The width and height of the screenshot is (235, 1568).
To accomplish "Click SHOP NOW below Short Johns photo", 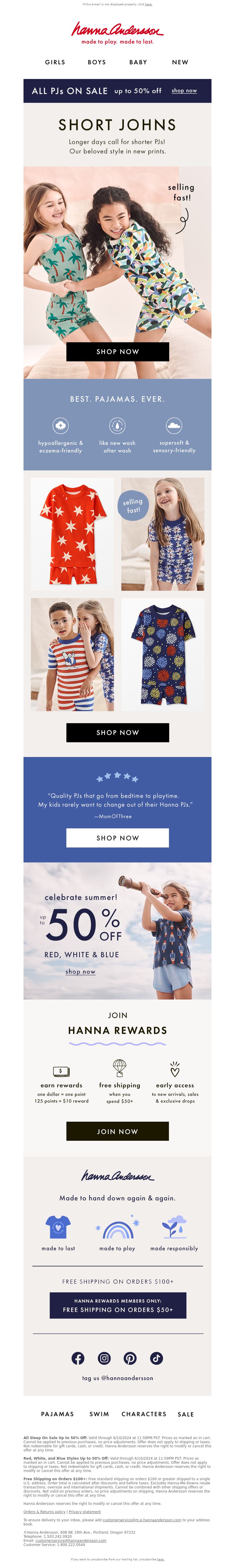I will (117, 351).
